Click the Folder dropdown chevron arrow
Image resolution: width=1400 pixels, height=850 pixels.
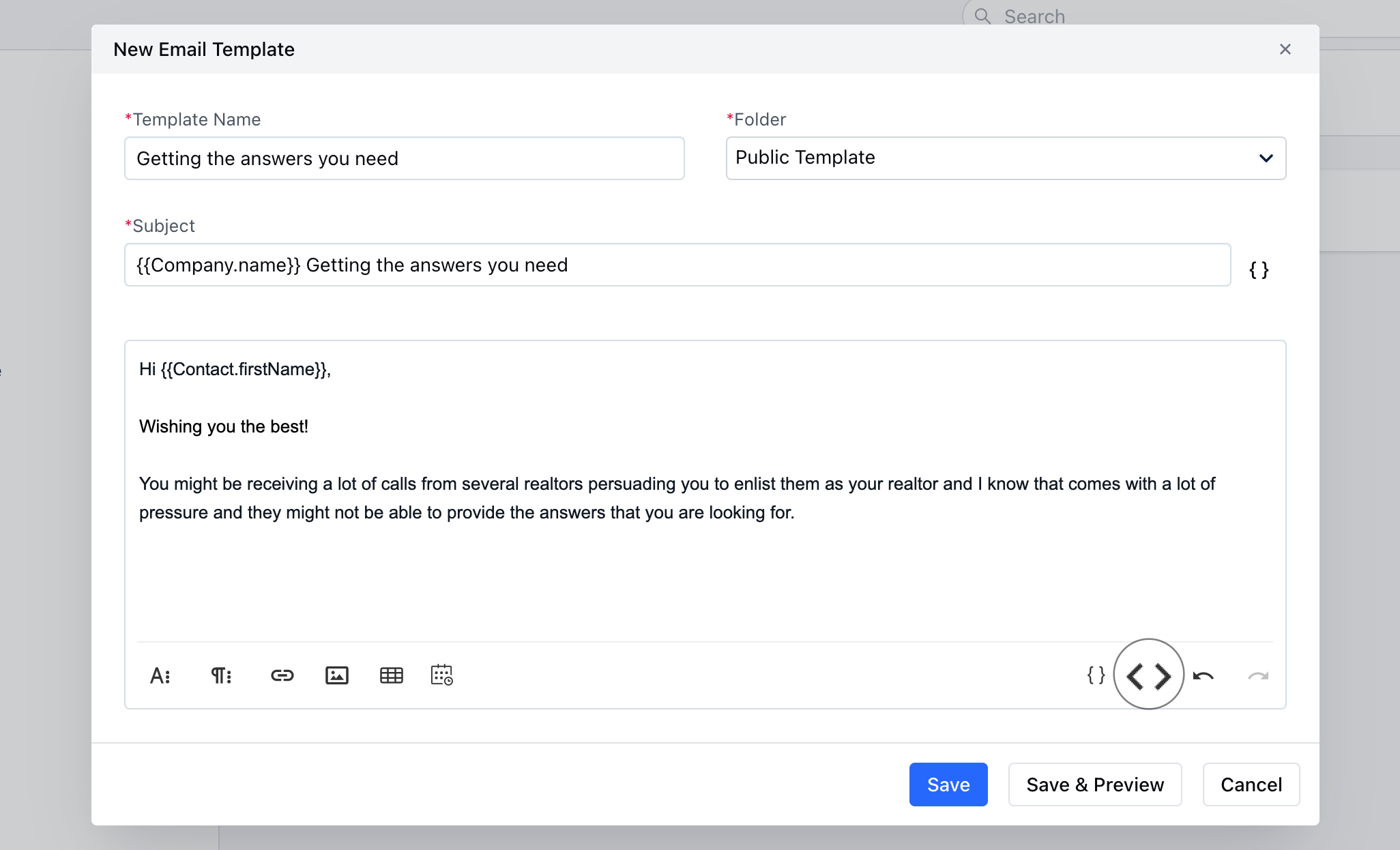(1266, 158)
